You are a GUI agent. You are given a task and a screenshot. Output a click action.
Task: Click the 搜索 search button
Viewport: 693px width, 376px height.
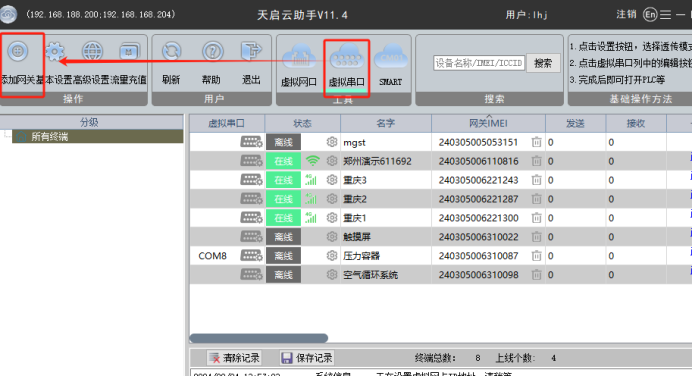(543, 63)
